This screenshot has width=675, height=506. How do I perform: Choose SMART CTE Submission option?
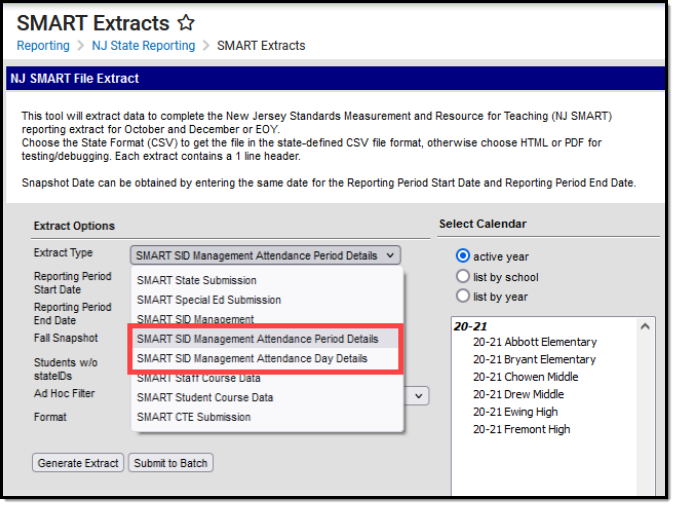[x=267, y=417]
